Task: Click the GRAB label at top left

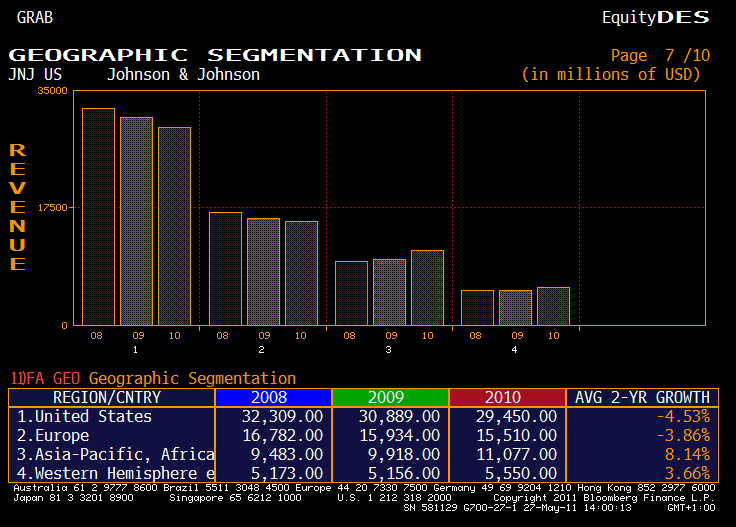Action: (35, 17)
